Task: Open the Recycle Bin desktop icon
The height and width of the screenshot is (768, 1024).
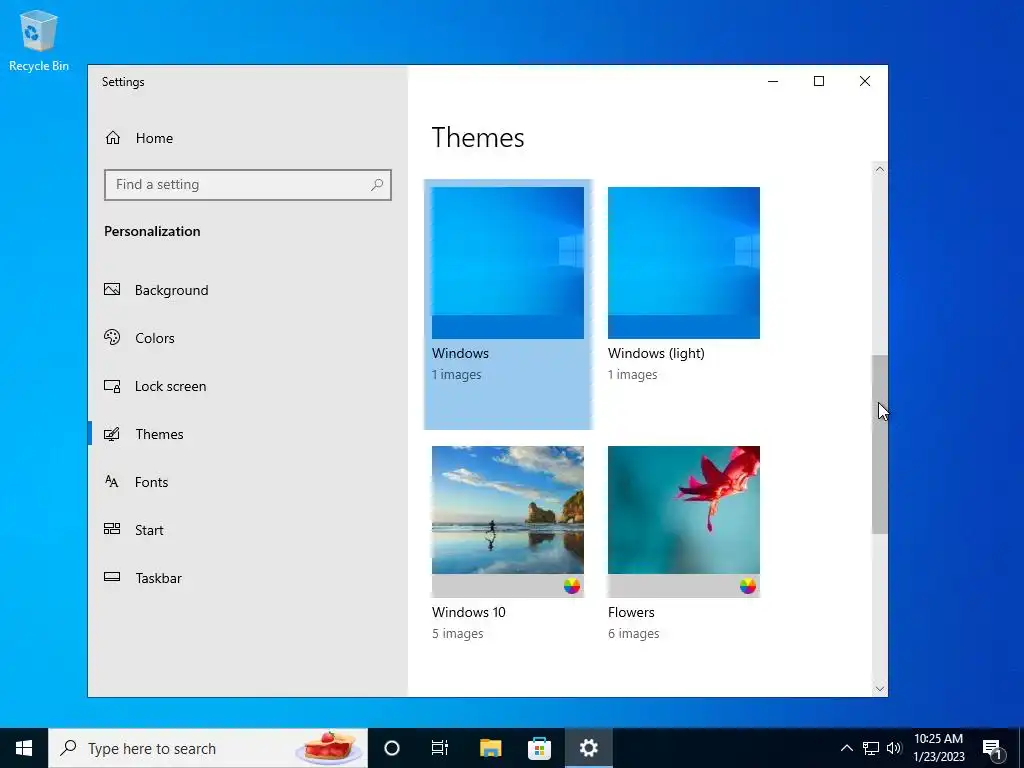Action: tap(39, 40)
